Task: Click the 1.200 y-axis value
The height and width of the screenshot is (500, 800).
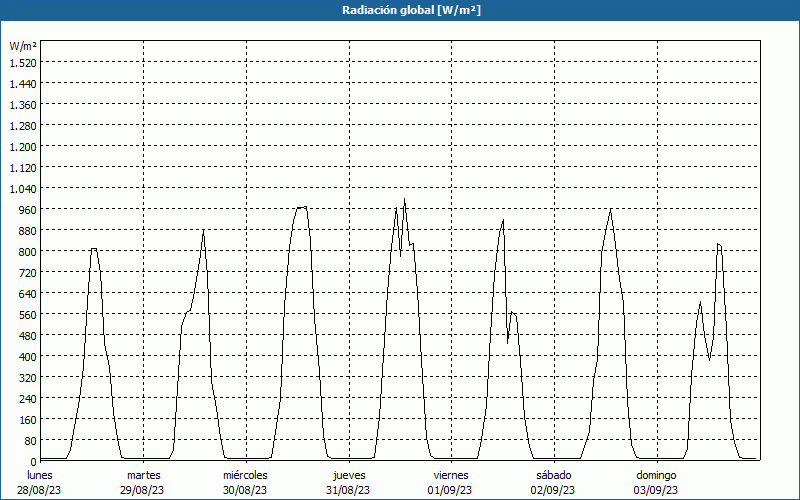Action: (x=23, y=146)
